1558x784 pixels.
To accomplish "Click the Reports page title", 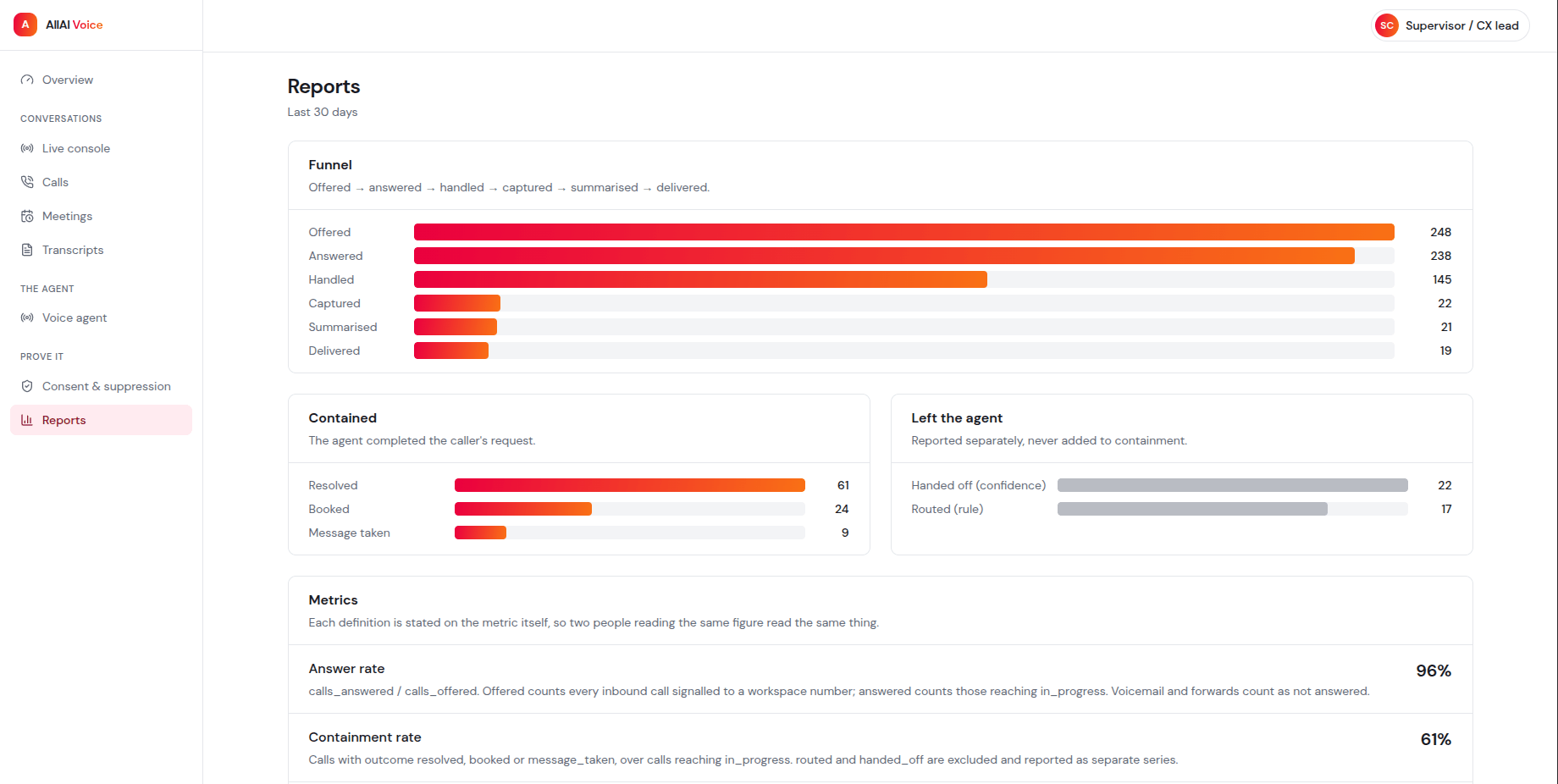I will 323,86.
